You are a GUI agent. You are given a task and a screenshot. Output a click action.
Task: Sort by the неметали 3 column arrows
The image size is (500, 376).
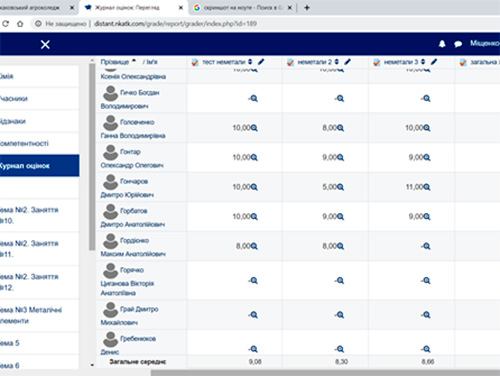pos(423,62)
